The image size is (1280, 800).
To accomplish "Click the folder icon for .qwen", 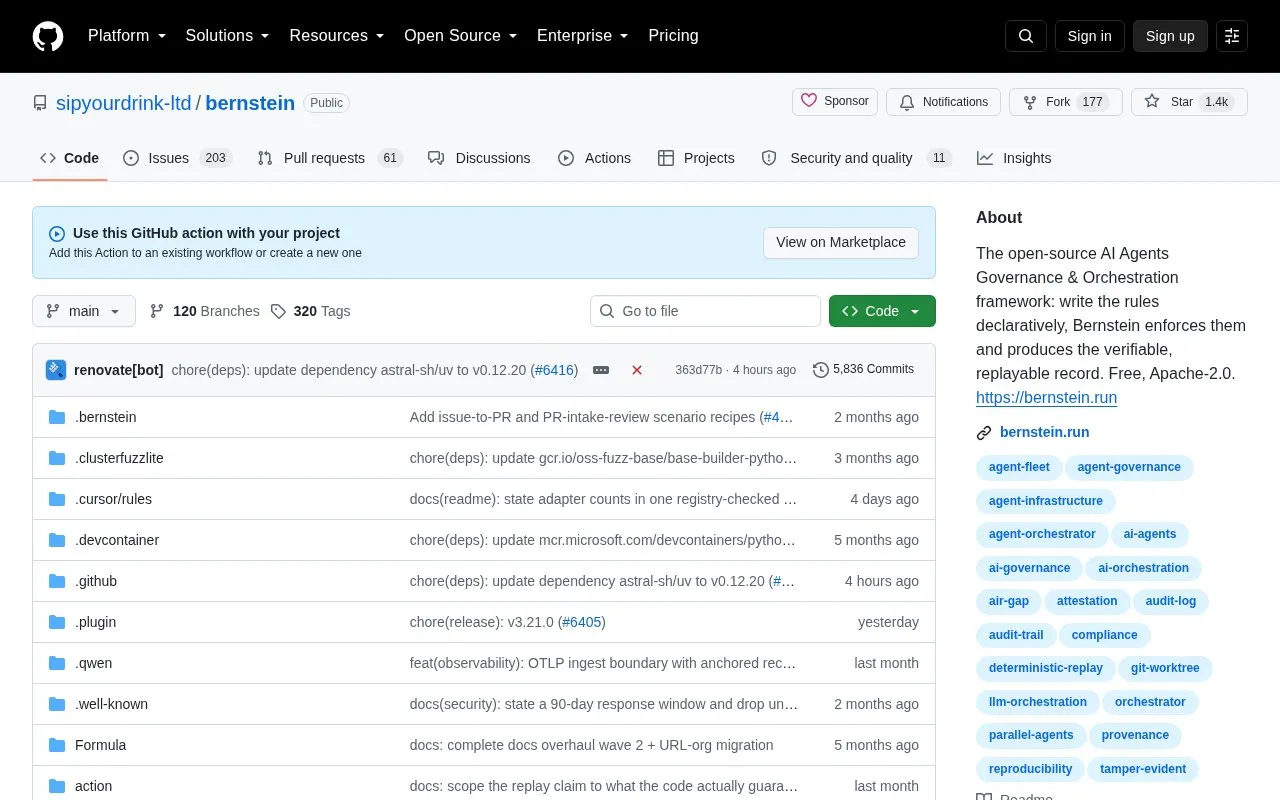I will [57, 663].
